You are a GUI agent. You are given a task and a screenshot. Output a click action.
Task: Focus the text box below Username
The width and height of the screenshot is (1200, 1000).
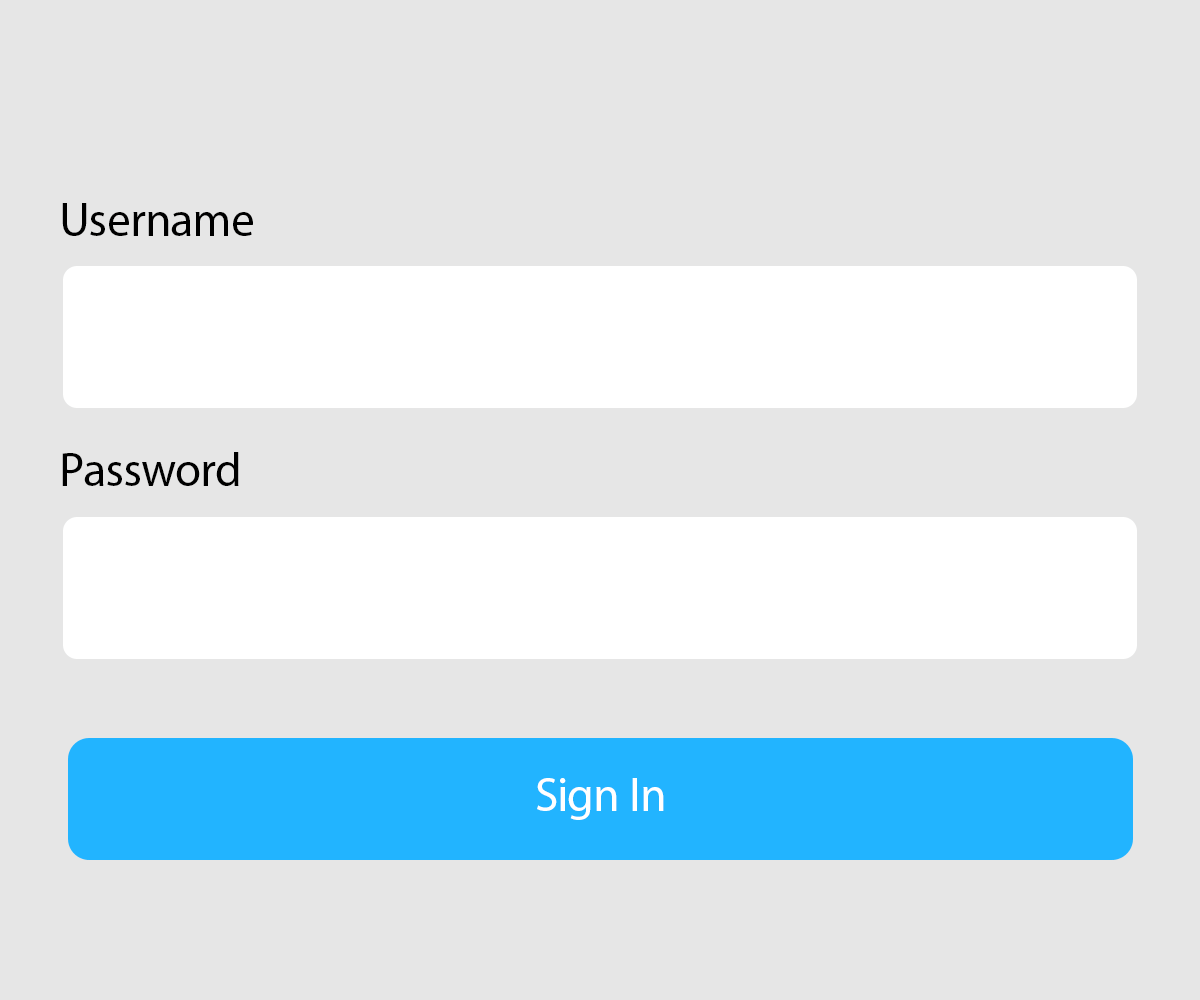600,337
